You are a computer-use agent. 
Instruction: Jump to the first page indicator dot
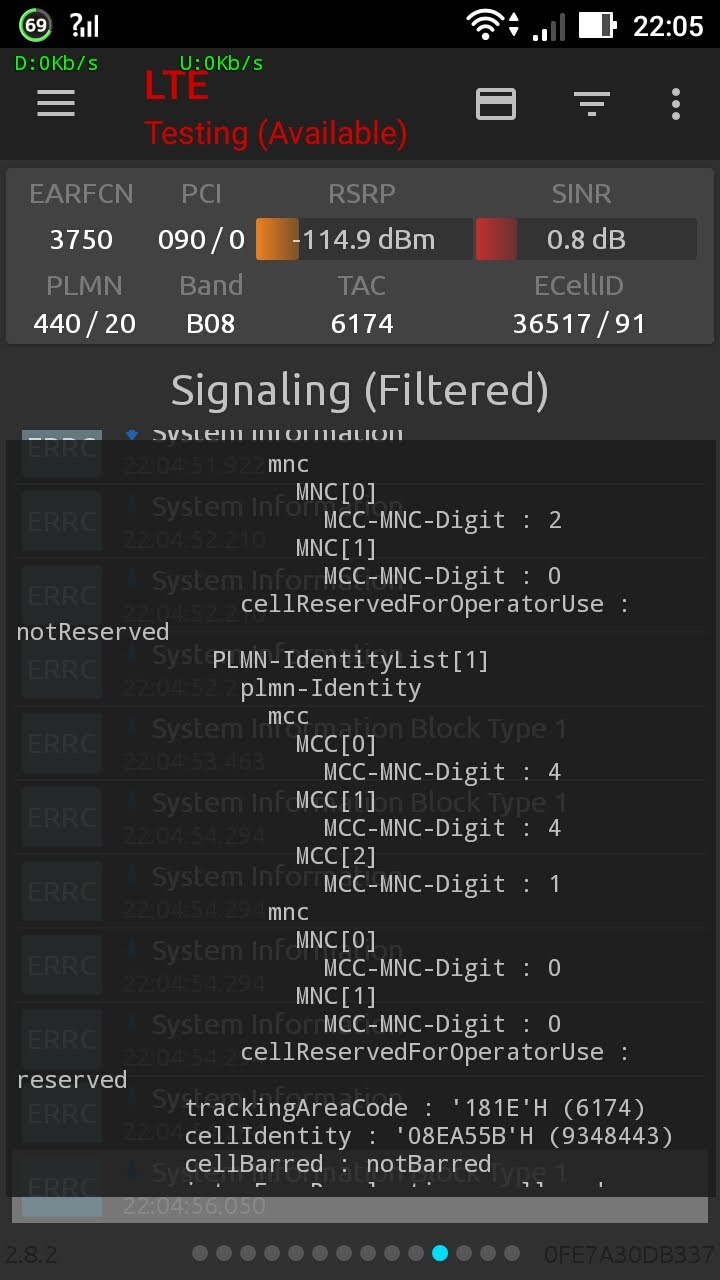(x=200, y=1253)
